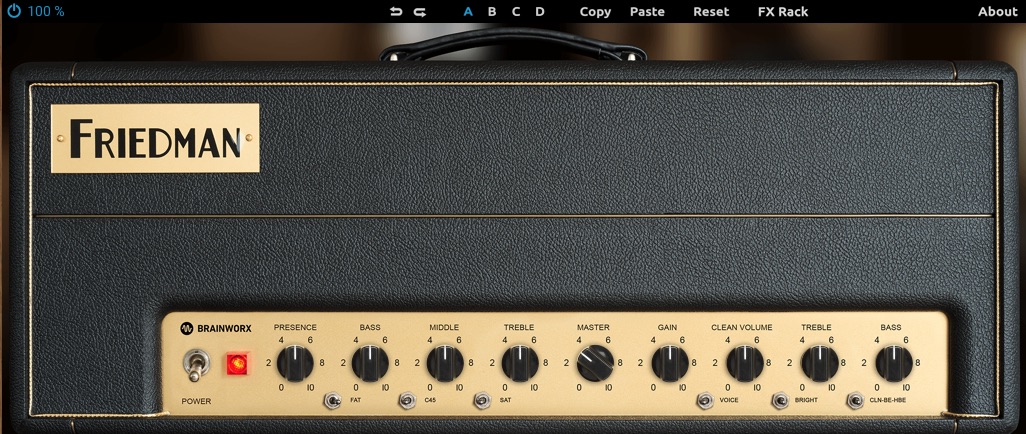Viewport: 1026px width, 434px height.
Task: Select settings slot B
Action: click(492, 12)
